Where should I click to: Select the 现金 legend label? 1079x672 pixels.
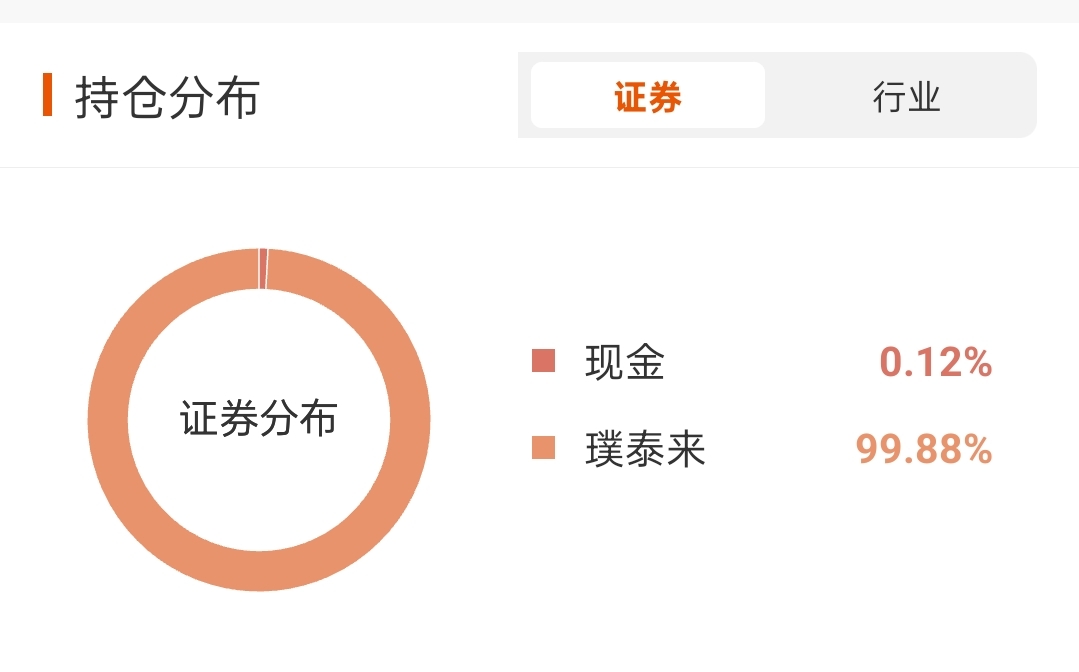[624, 361]
